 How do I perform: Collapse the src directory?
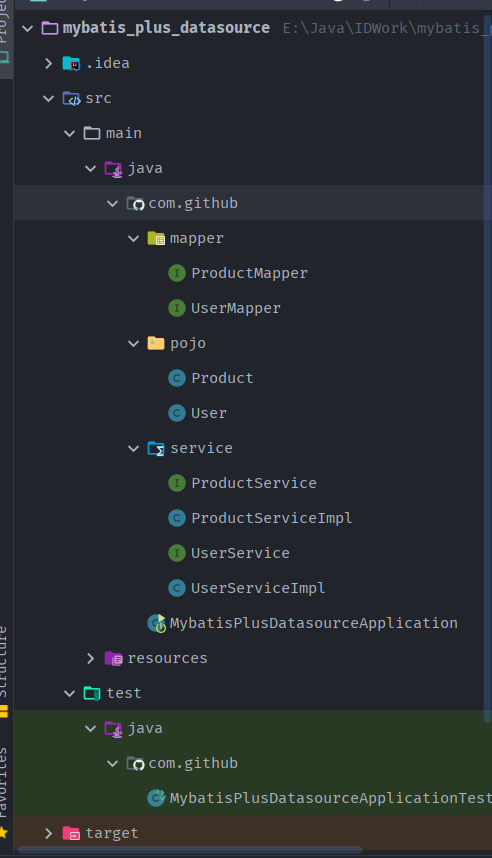click(49, 98)
